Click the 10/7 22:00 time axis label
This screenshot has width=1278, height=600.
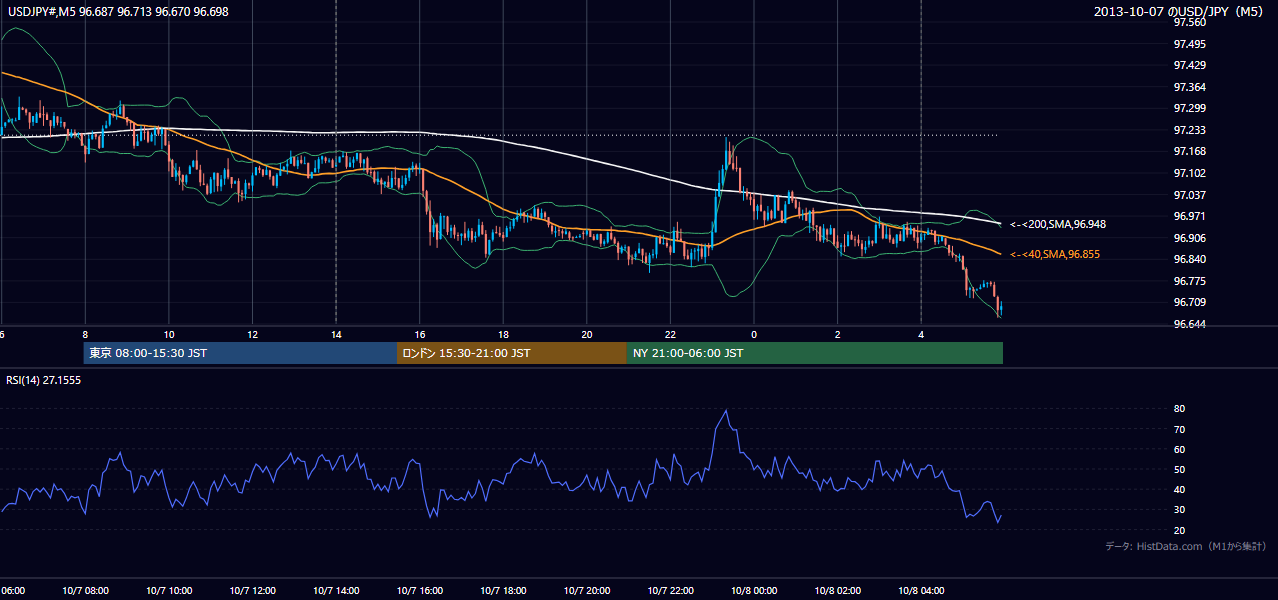click(x=670, y=590)
